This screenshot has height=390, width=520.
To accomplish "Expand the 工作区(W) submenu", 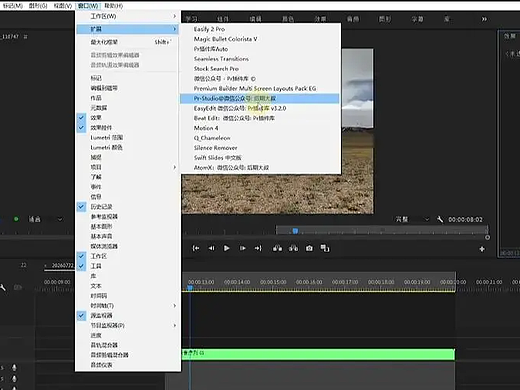I will coord(128,16).
